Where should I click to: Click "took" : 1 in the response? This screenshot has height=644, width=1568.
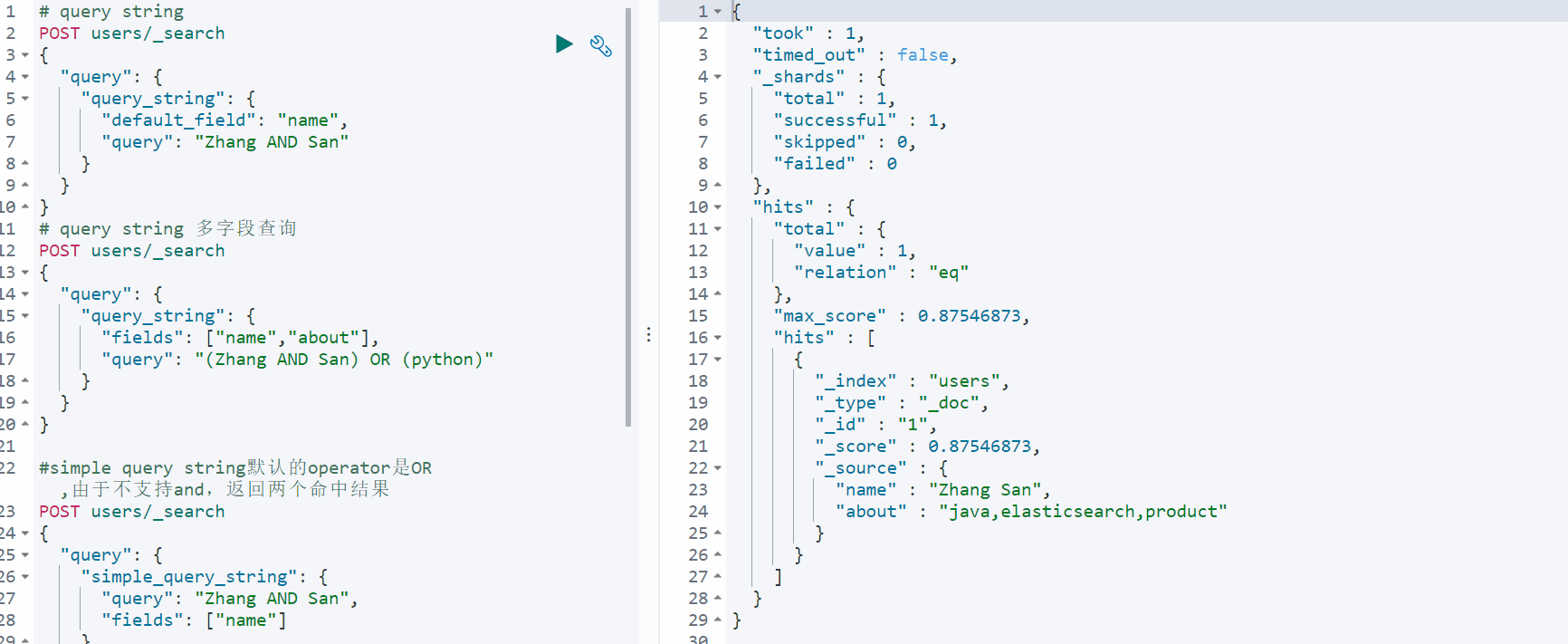pyautogui.click(x=808, y=34)
